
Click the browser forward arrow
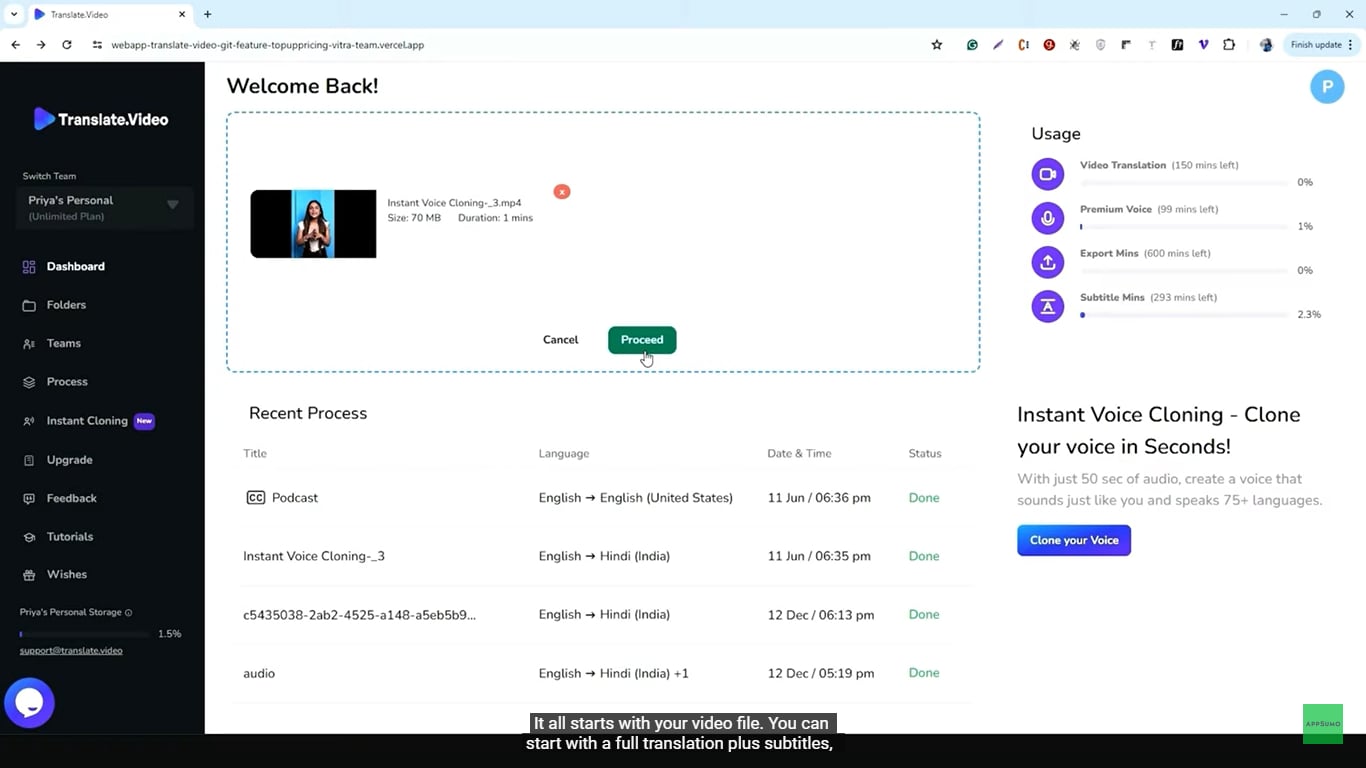pos(41,45)
